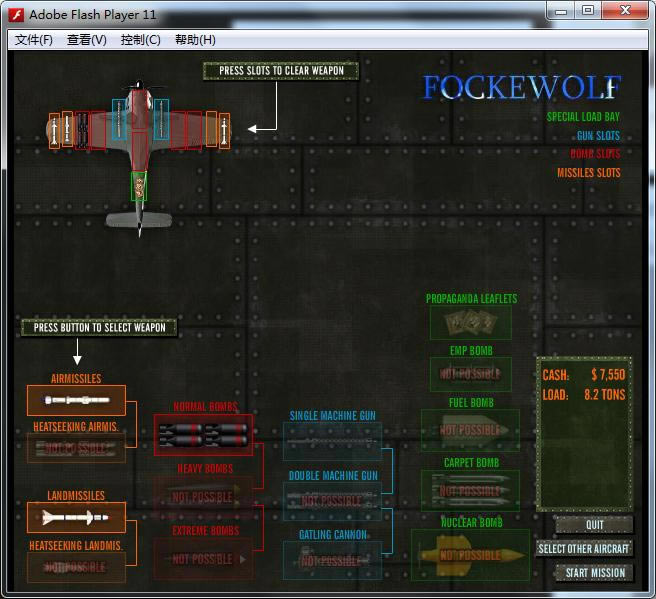Pick the Normal Bombs weapon
The image size is (656, 599).
pos(203,434)
